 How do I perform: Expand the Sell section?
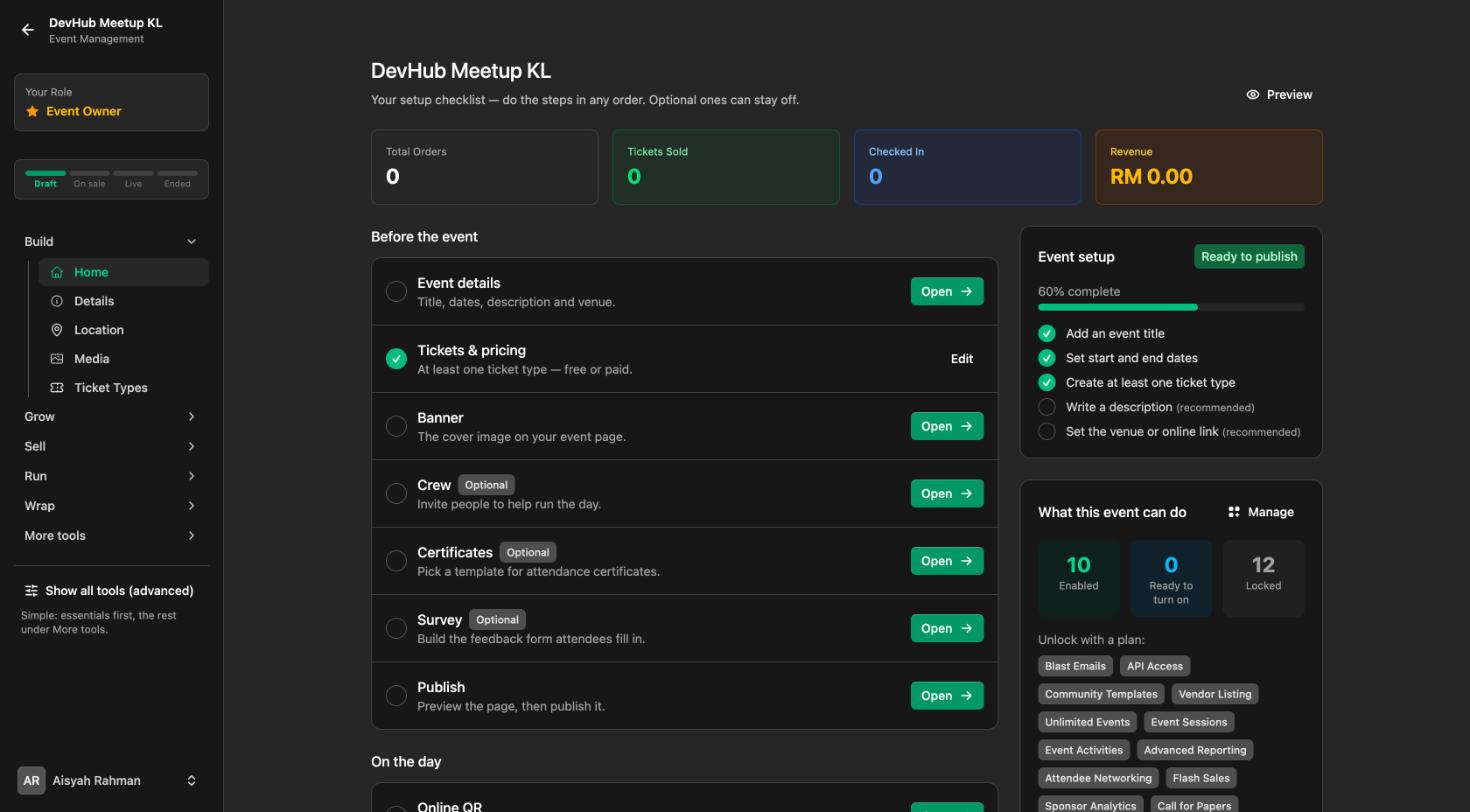[x=111, y=446]
